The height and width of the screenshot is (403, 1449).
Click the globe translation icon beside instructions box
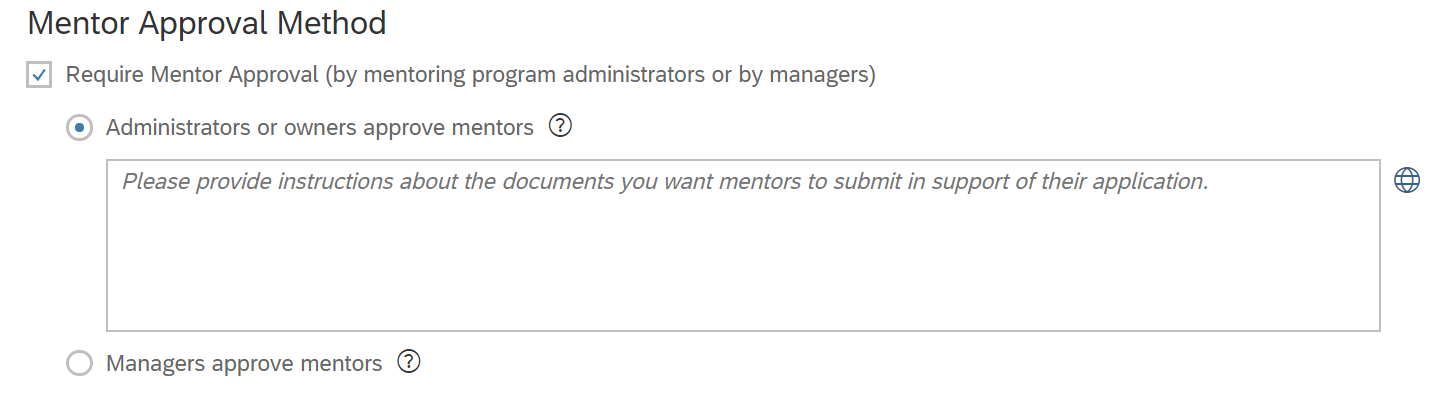pyautogui.click(x=1407, y=180)
